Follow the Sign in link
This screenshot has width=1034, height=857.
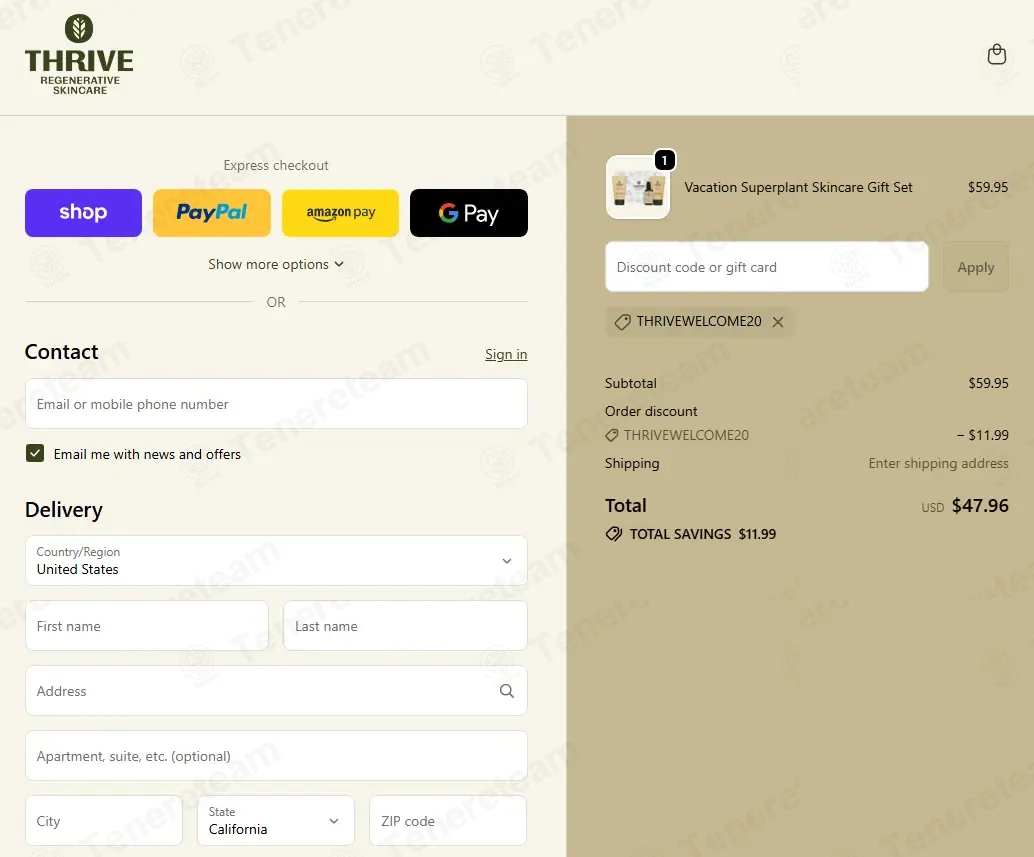click(x=506, y=355)
